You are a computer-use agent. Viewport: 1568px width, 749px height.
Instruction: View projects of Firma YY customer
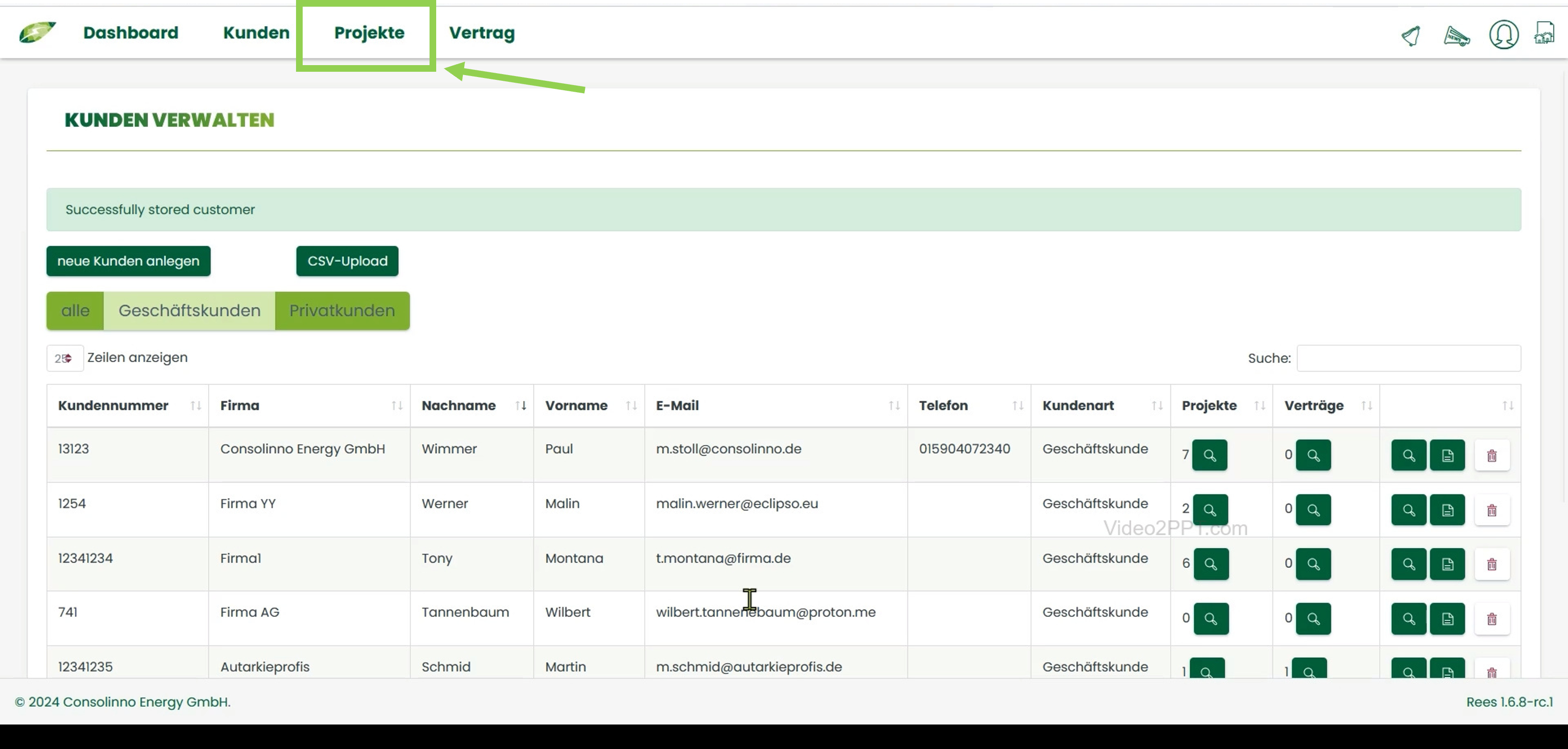(1210, 509)
